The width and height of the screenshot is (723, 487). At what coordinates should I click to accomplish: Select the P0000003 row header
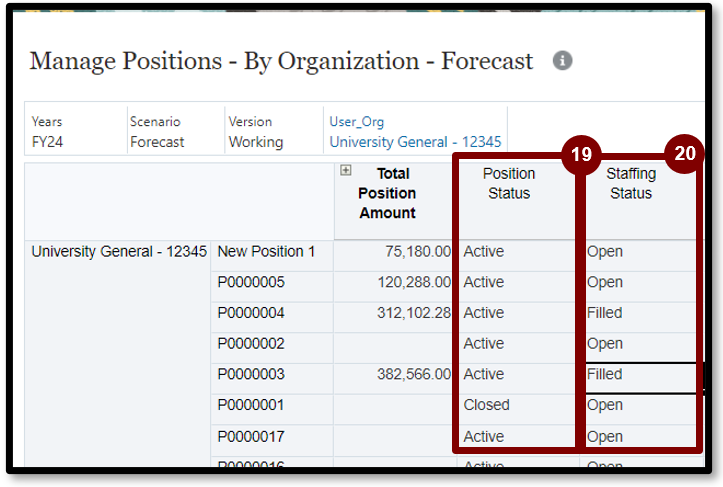[251, 374]
